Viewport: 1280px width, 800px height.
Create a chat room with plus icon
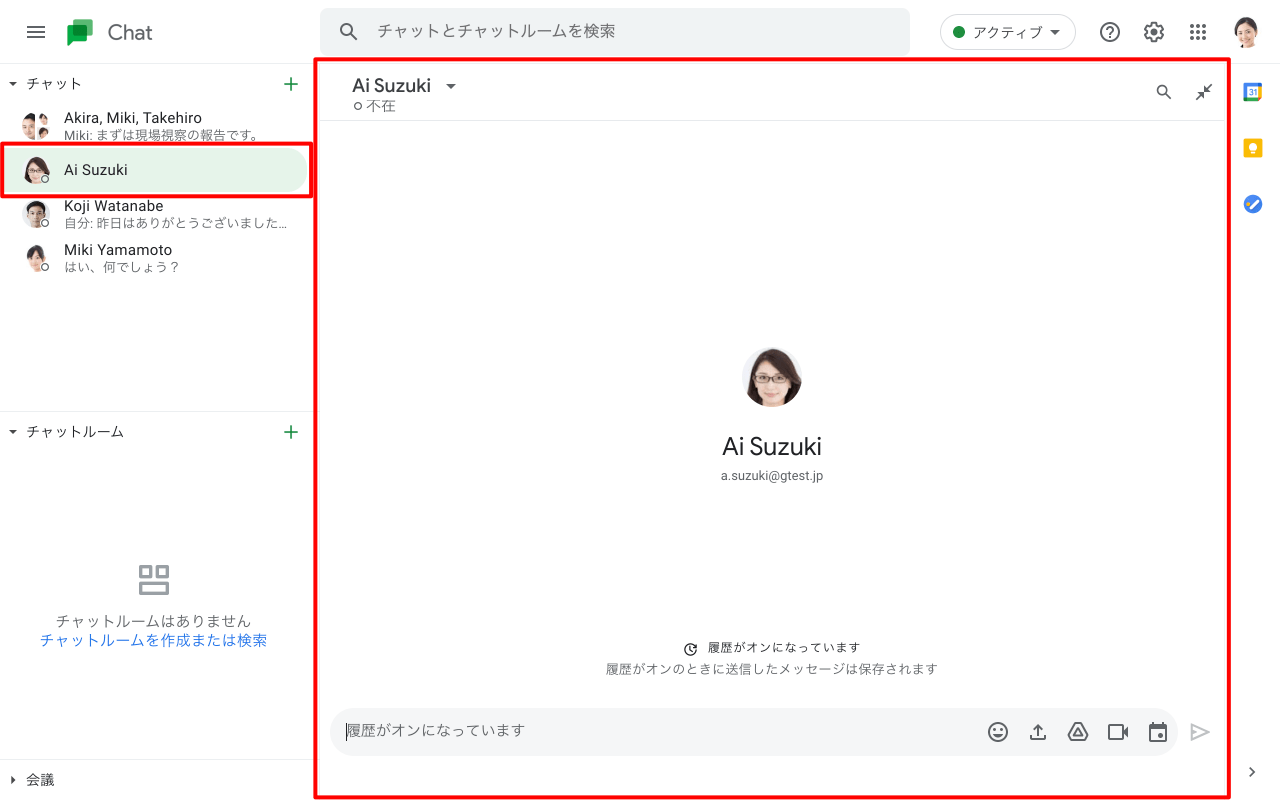pos(291,432)
